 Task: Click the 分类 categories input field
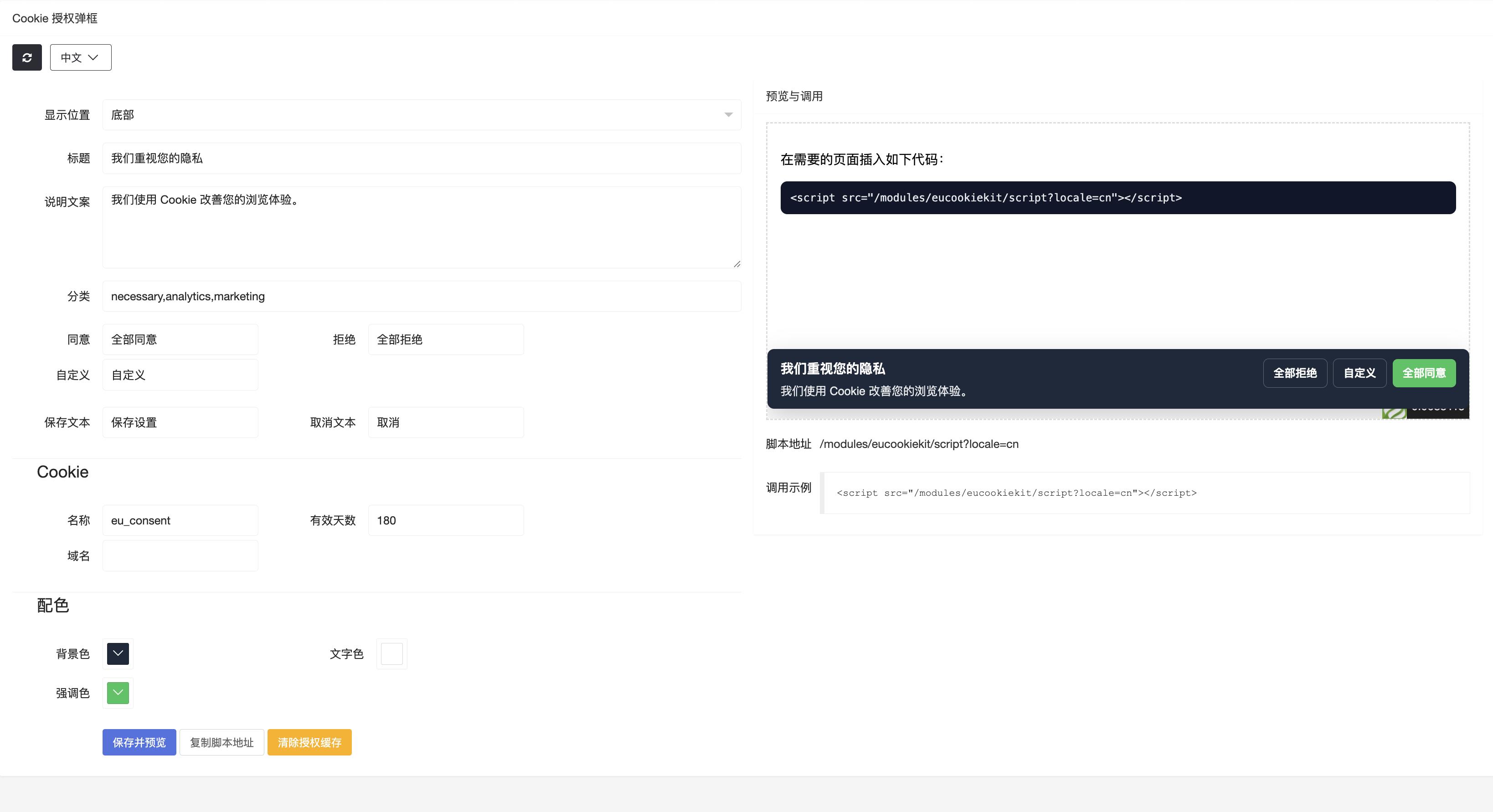coord(422,296)
